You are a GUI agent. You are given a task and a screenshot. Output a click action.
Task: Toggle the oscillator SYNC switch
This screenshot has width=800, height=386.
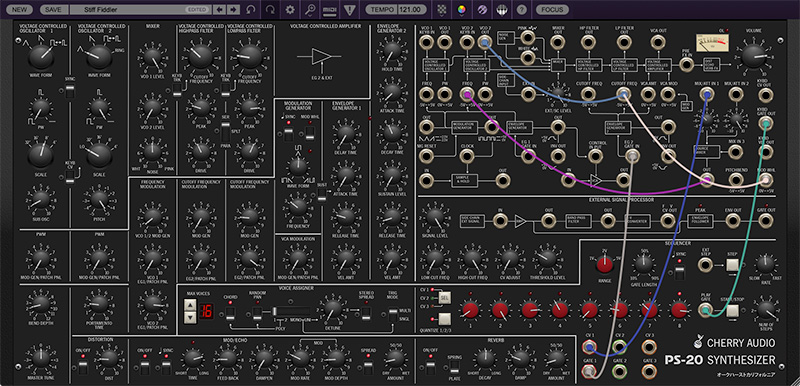[70, 91]
